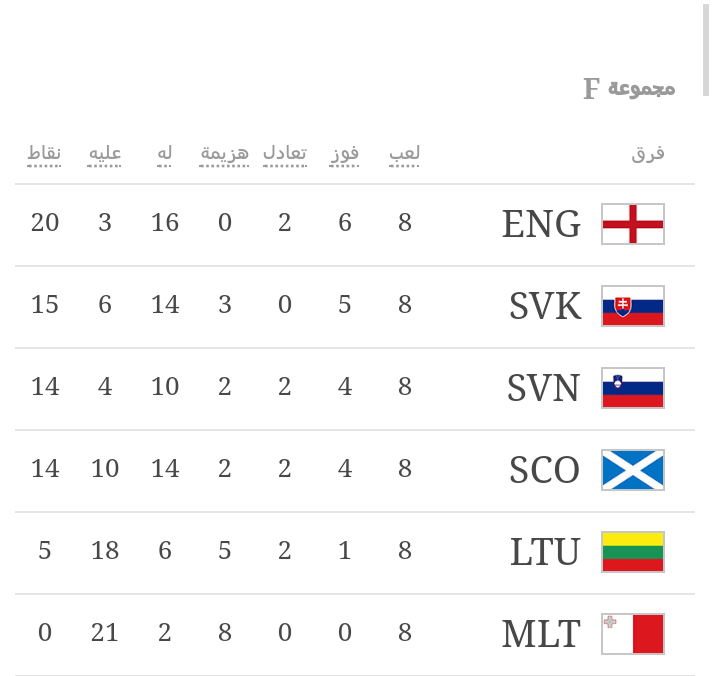This screenshot has height=676, width=713.
Task: Select the SCO team name
Action: coord(544,470)
